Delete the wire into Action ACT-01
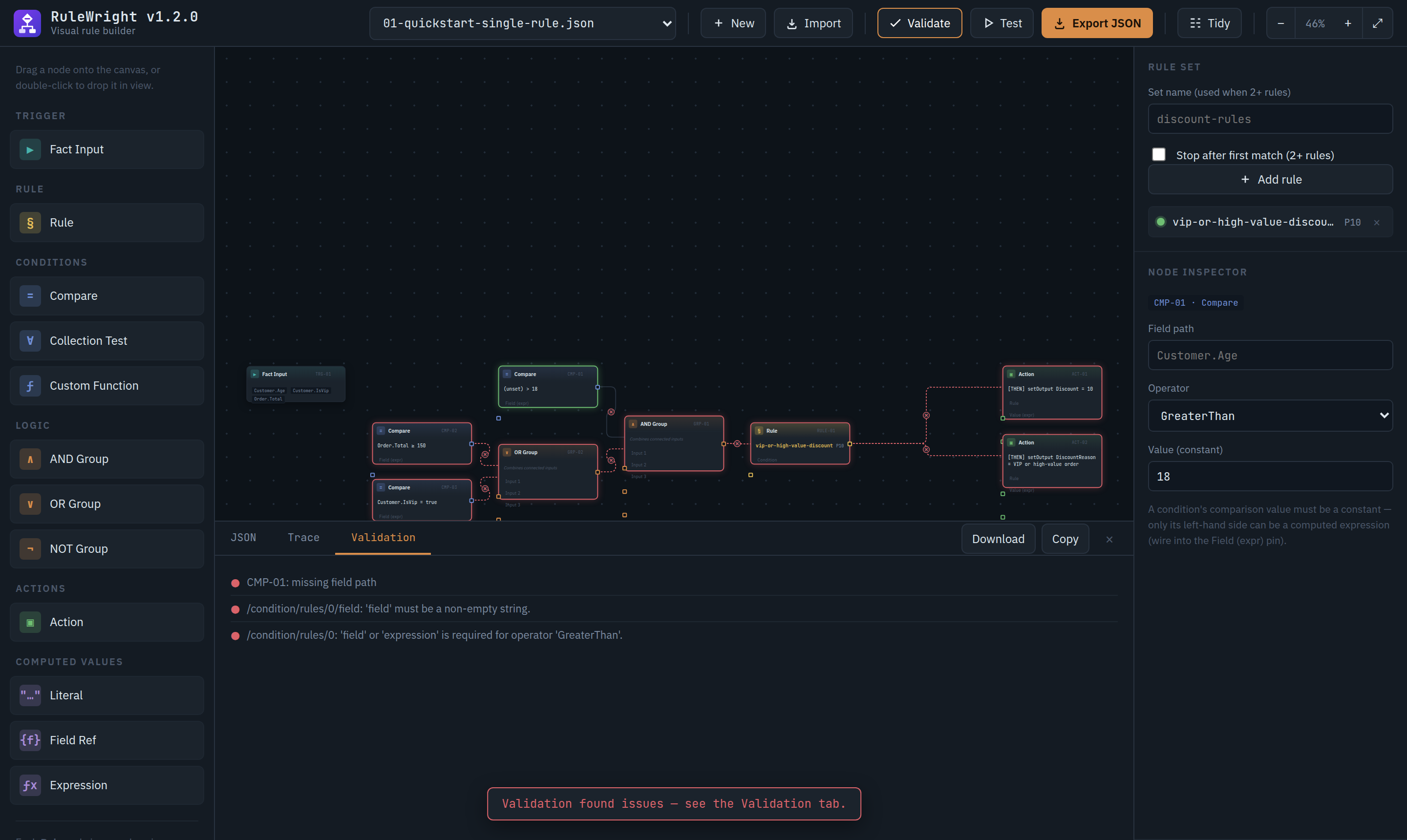This screenshot has width=1407, height=840. click(926, 416)
